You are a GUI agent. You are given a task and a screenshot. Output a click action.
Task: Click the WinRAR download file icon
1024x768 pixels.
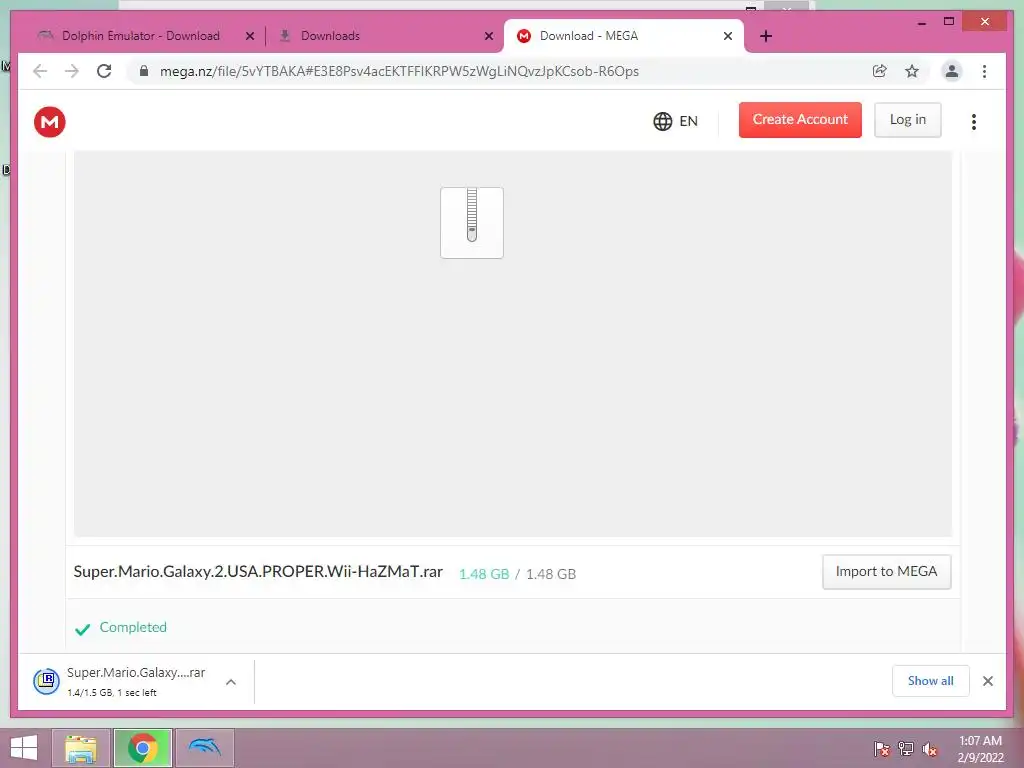[x=46, y=682]
